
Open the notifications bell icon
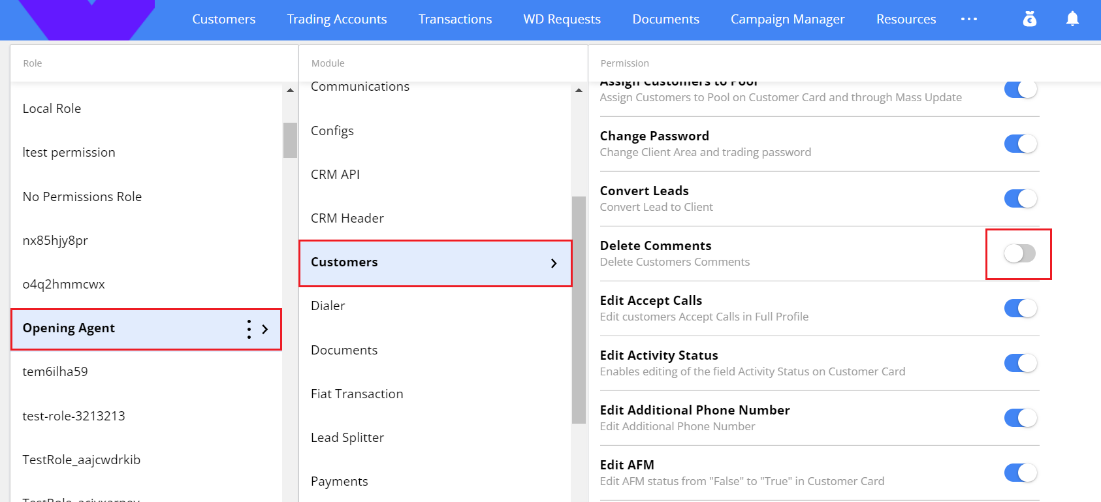1072,19
